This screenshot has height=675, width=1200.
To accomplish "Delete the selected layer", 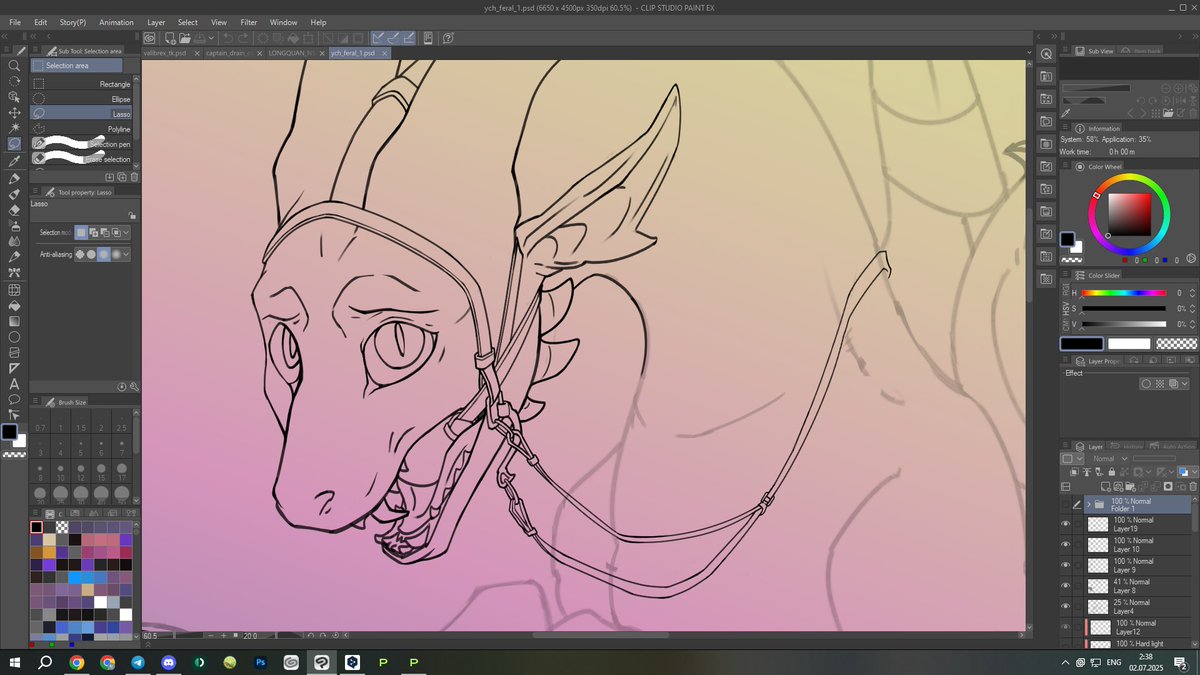I will tap(1192, 486).
